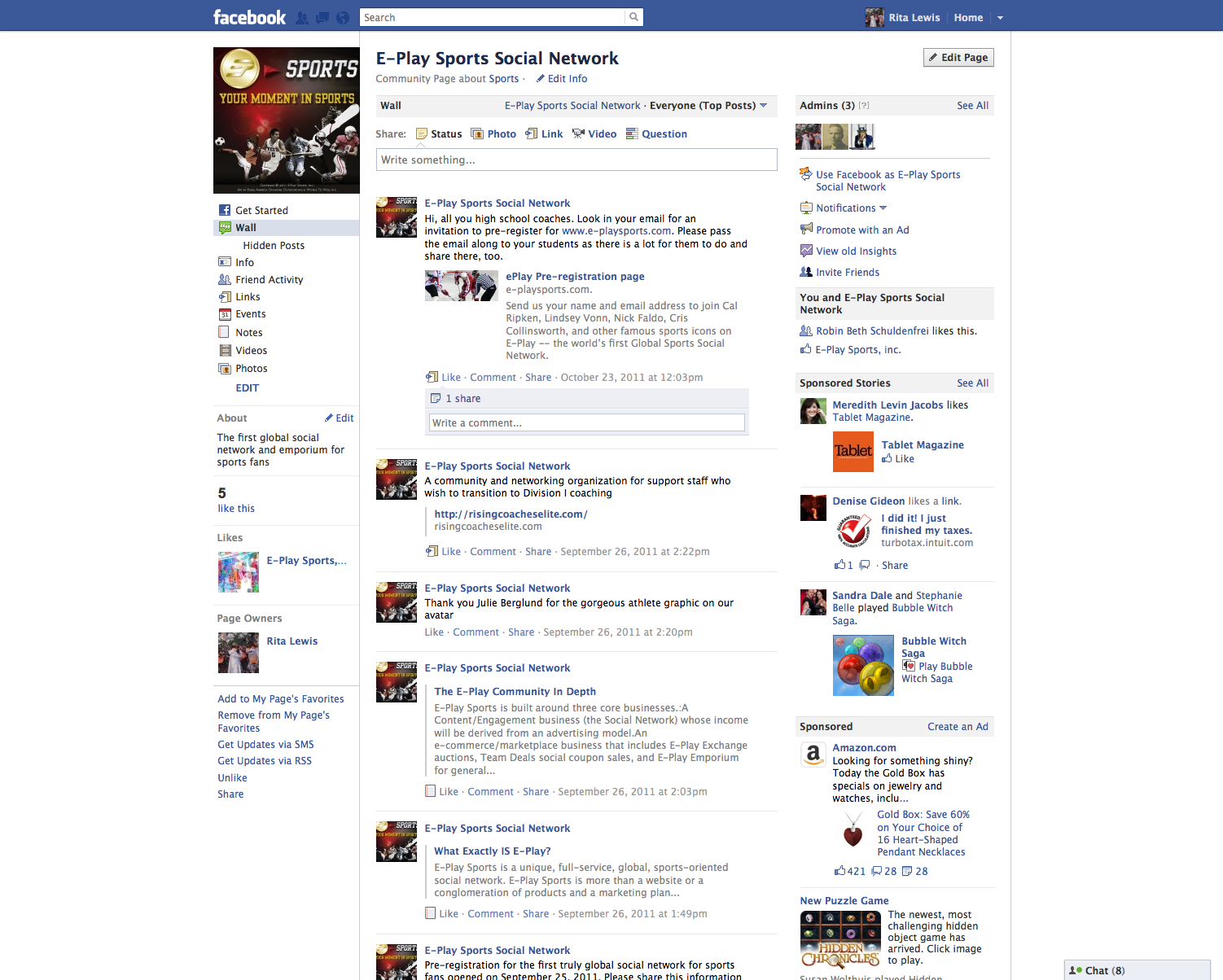
Task: Open ePlay Pre-registration page link
Action: coord(575,277)
